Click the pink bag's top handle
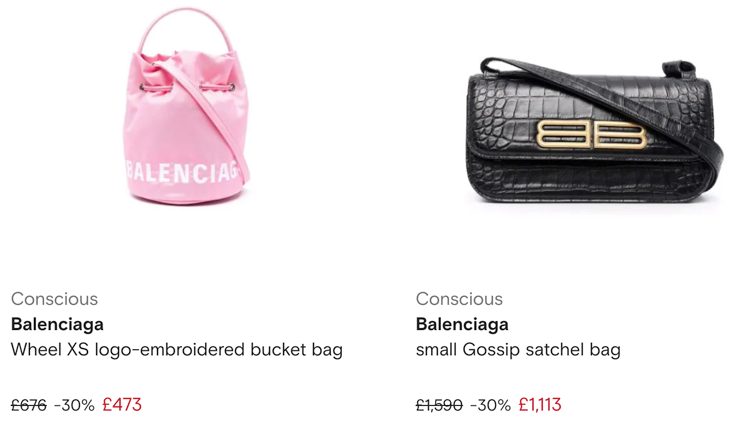 click(x=186, y=28)
